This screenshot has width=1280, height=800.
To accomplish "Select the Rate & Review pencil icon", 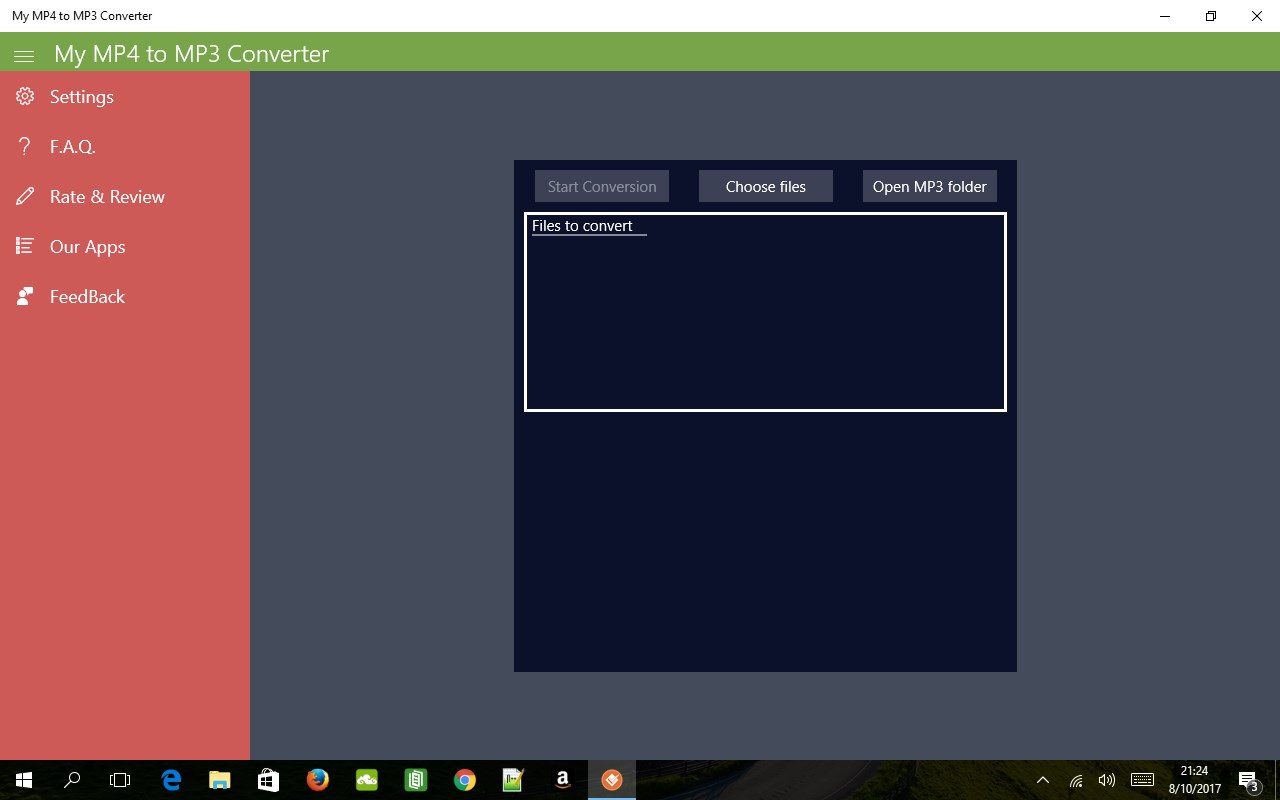I will 24,196.
